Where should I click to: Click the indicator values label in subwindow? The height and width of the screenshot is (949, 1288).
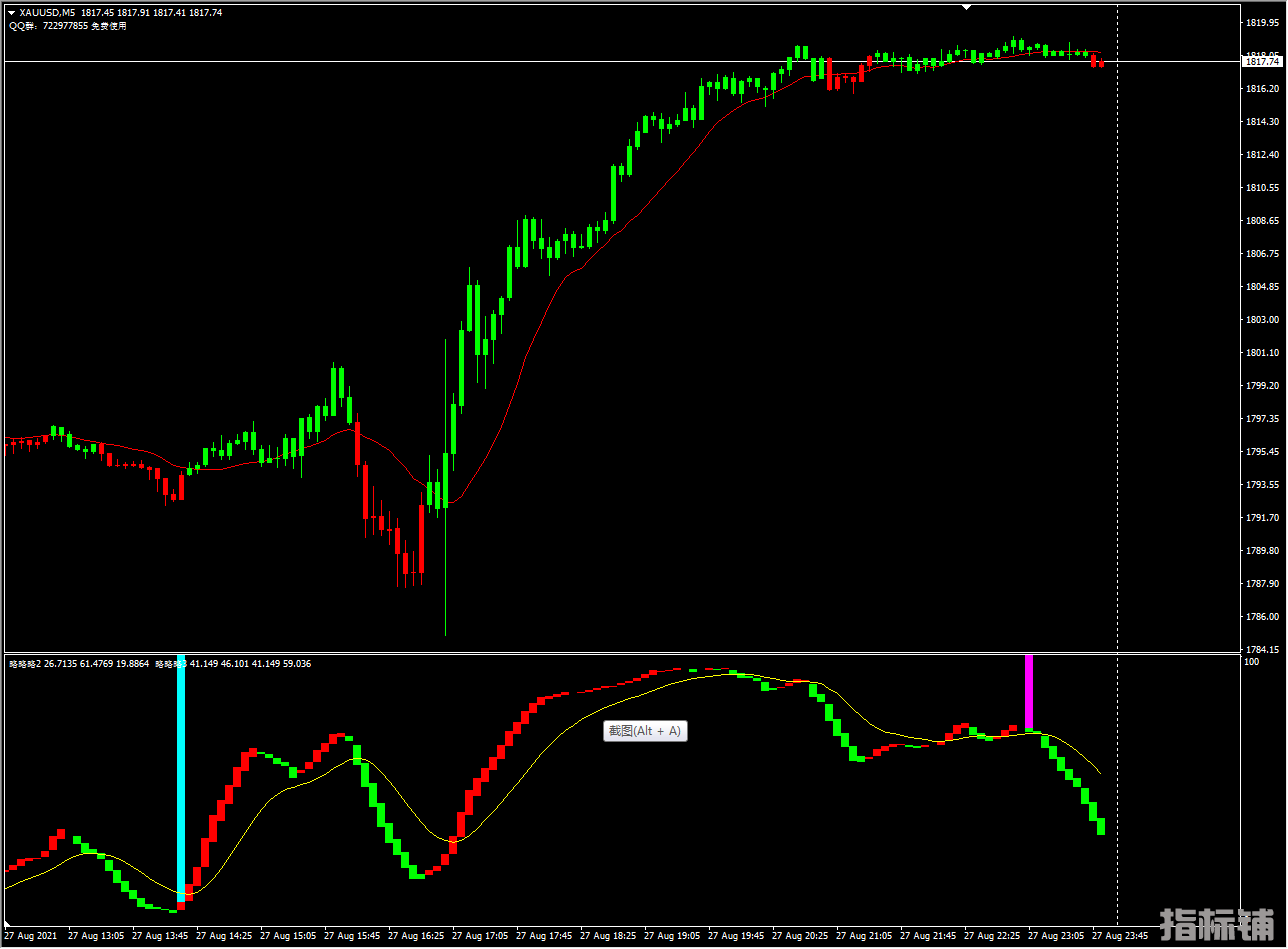pos(160,663)
